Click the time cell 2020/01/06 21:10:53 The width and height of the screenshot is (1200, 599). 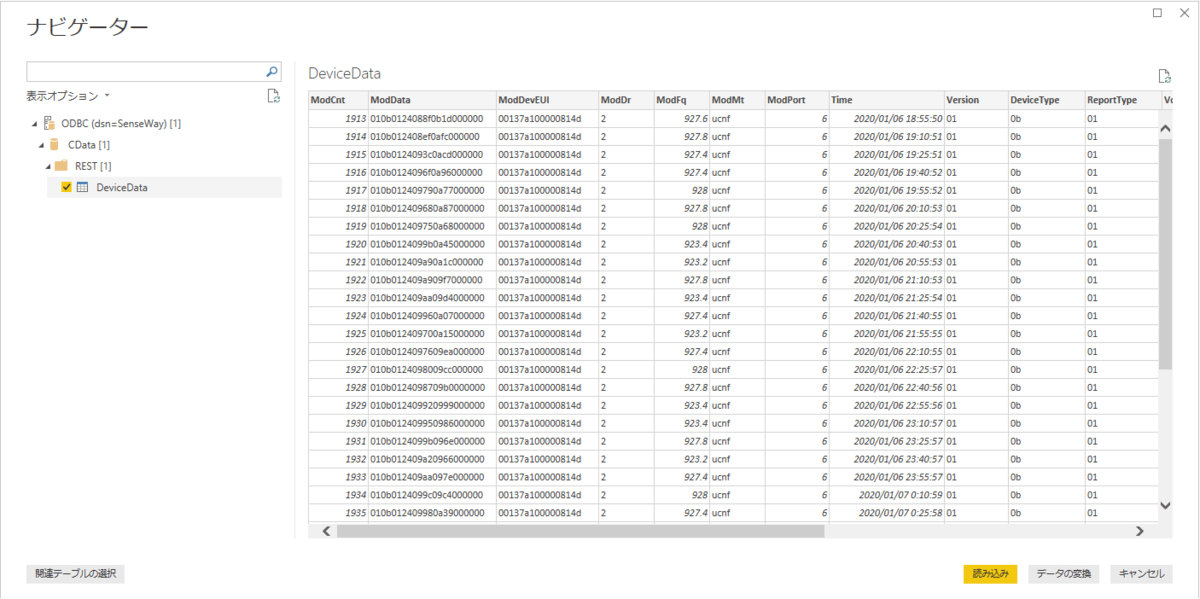pyautogui.click(x=886, y=280)
